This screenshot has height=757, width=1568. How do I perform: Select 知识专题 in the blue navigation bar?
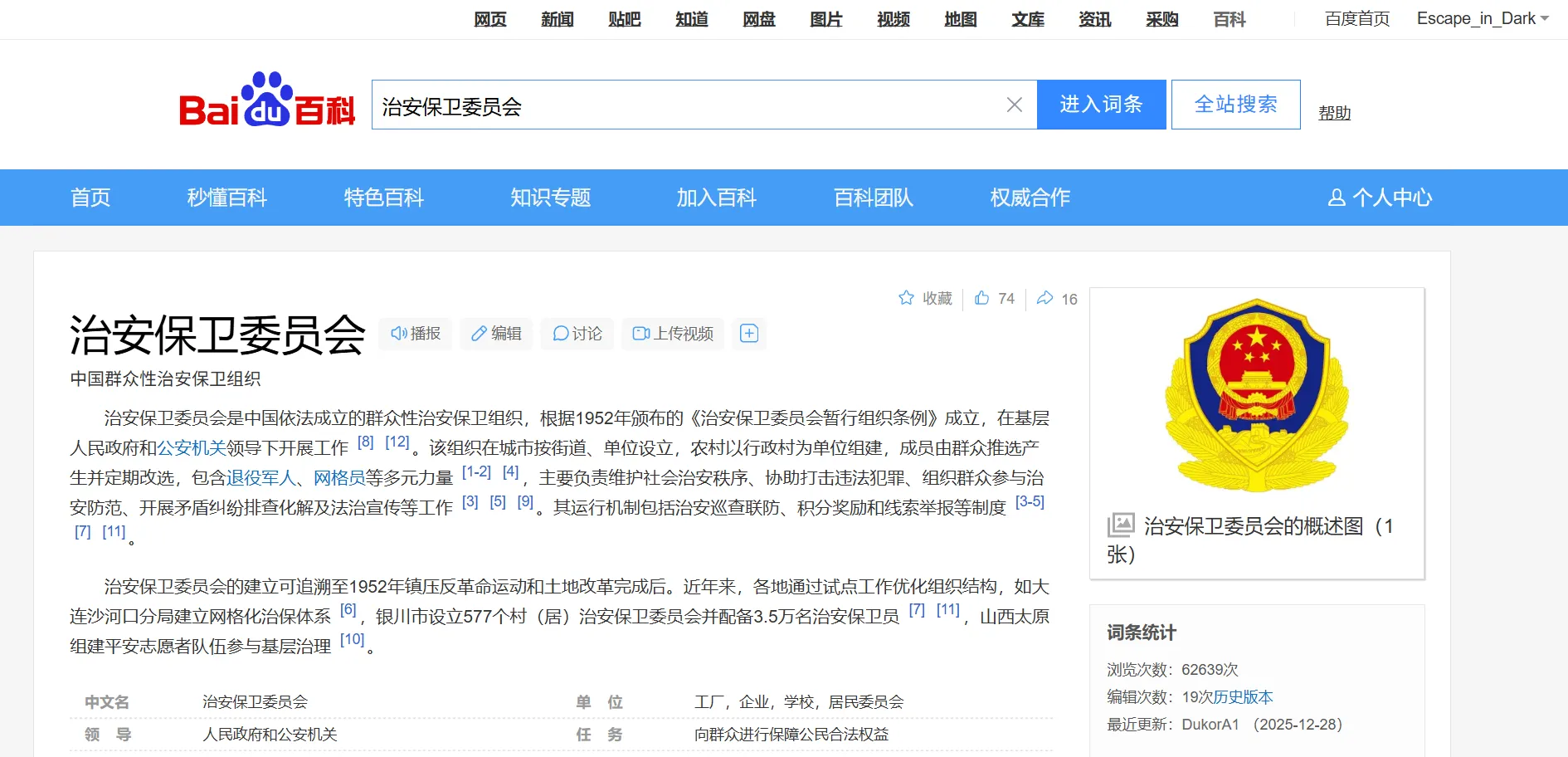point(550,198)
